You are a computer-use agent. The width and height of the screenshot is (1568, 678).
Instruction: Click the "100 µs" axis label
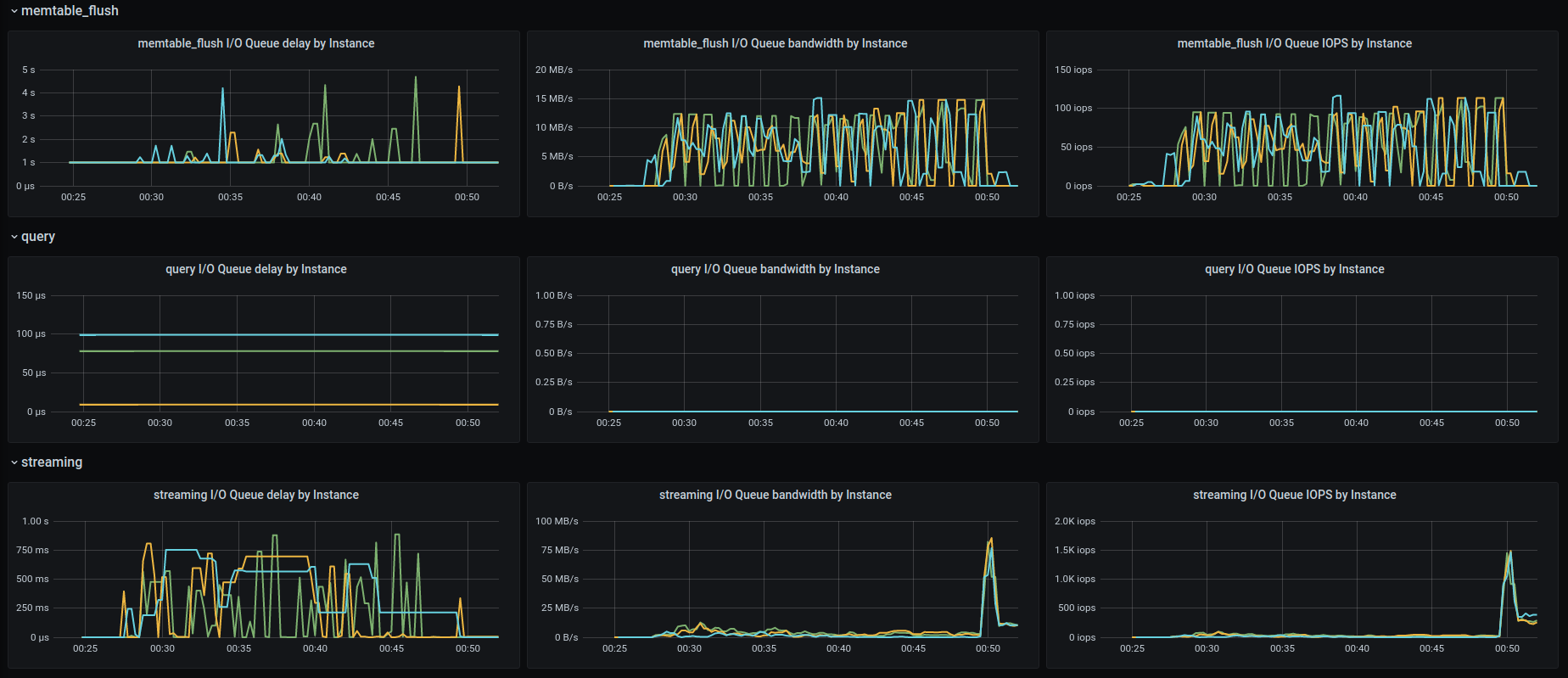point(31,333)
